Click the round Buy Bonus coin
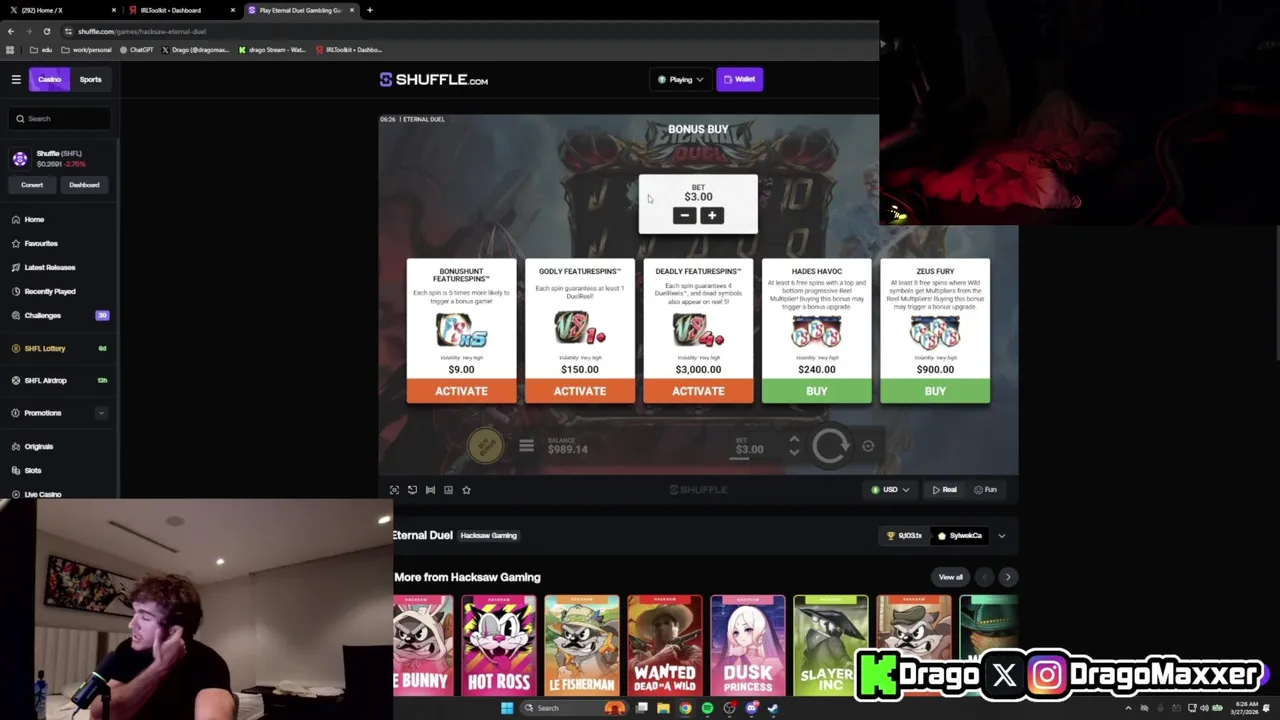This screenshot has width=1280, height=720. coord(486,445)
